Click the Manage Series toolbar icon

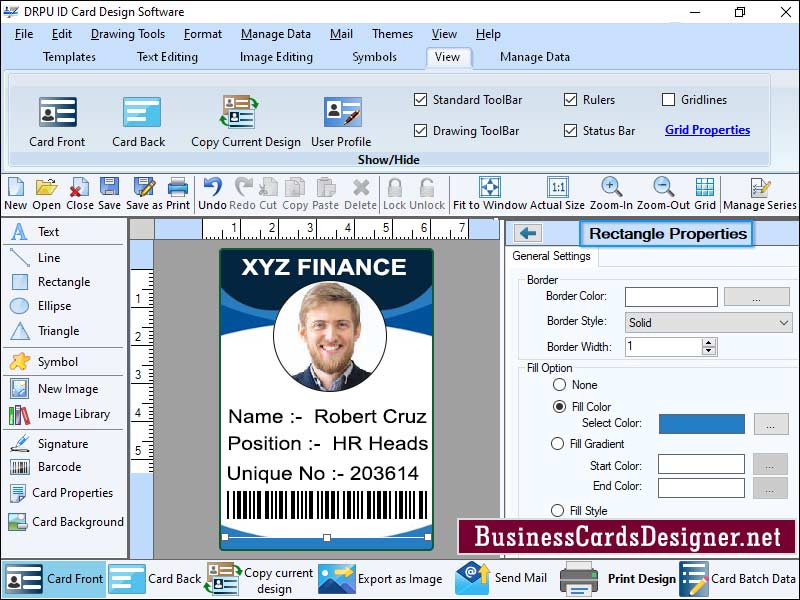click(760, 187)
